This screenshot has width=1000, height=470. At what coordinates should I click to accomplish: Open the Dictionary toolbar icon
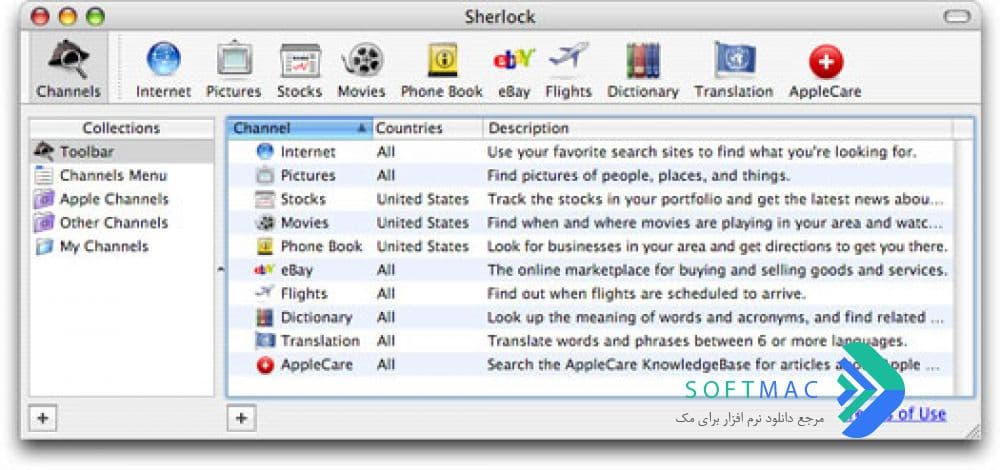643,70
